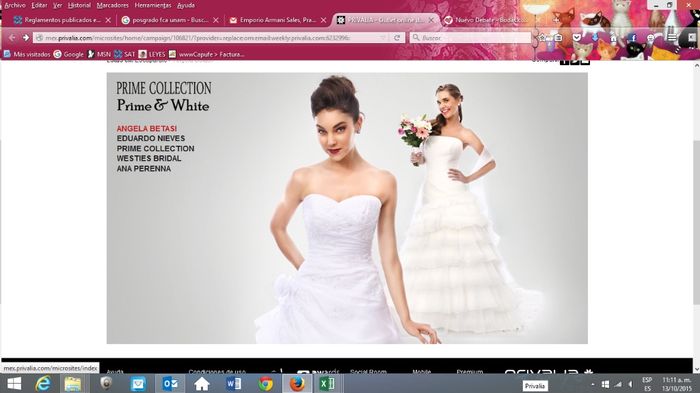Open the shield security app in taskbar
The width and height of the screenshot is (700, 393).
(105, 384)
